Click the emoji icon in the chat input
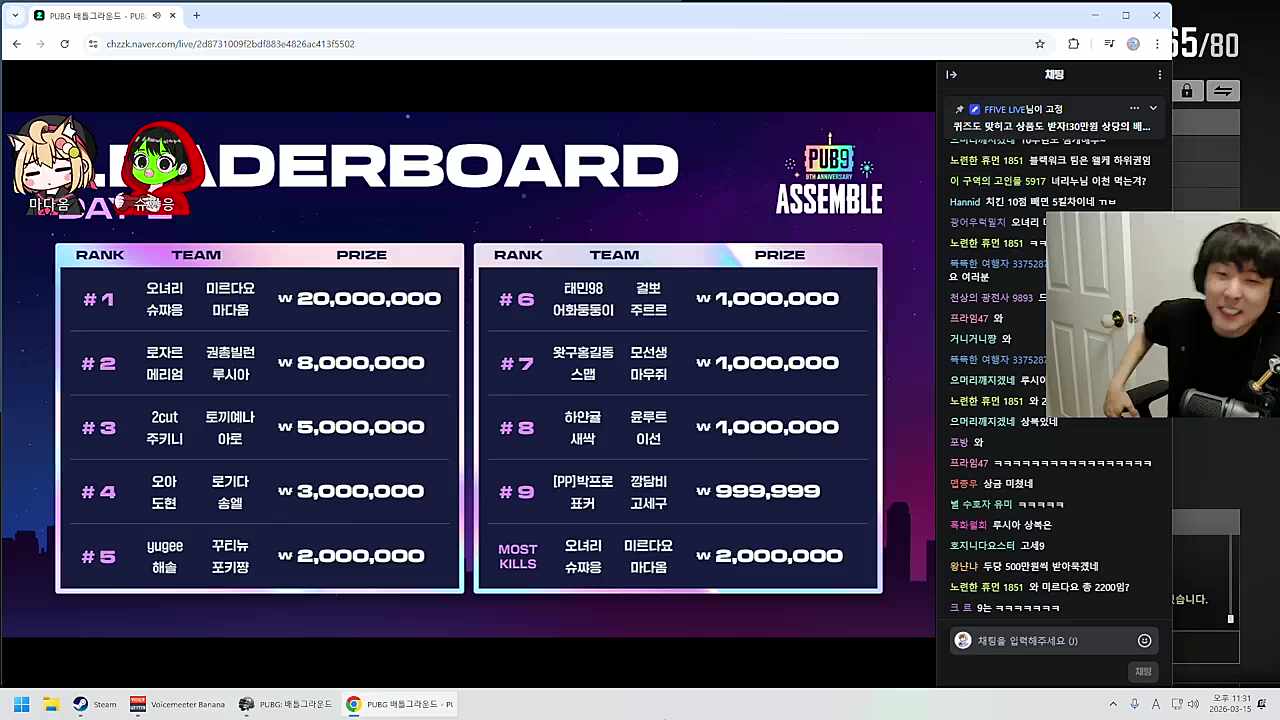The height and width of the screenshot is (720, 1280). [x=1144, y=640]
